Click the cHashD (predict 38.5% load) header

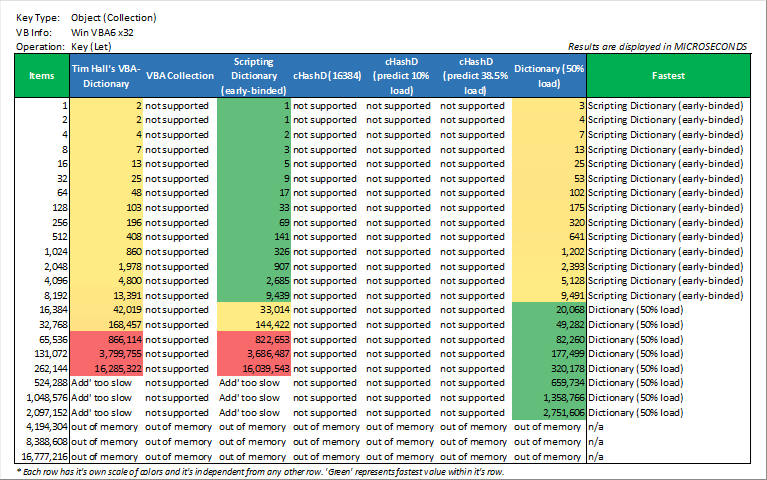click(473, 75)
